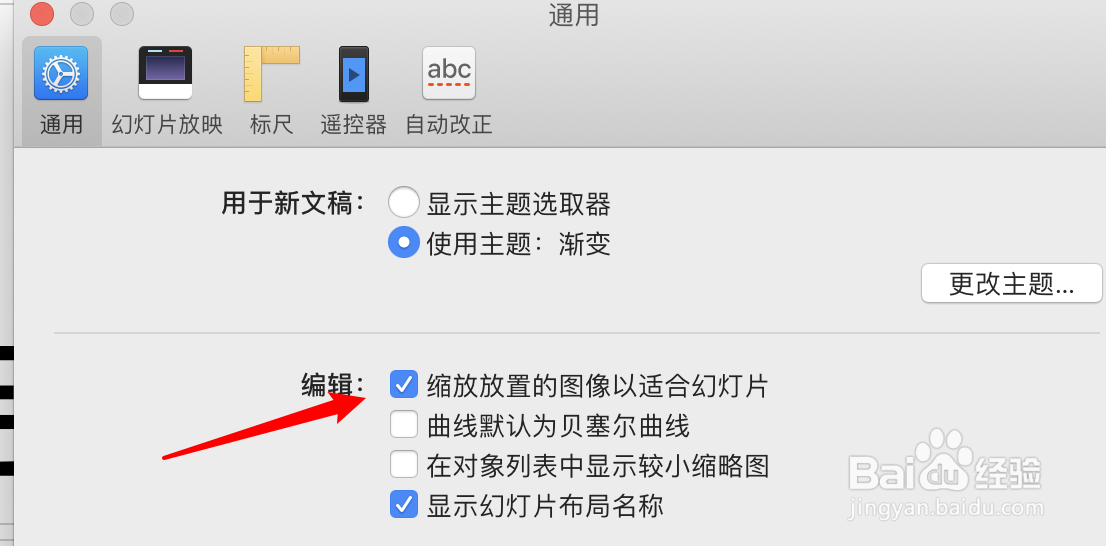Image resolution: width=1106 pixels, height=546 pixels.
Task: Open the 幻灯片放映 slideshow screen icon
Action: [x=166, y=73]
